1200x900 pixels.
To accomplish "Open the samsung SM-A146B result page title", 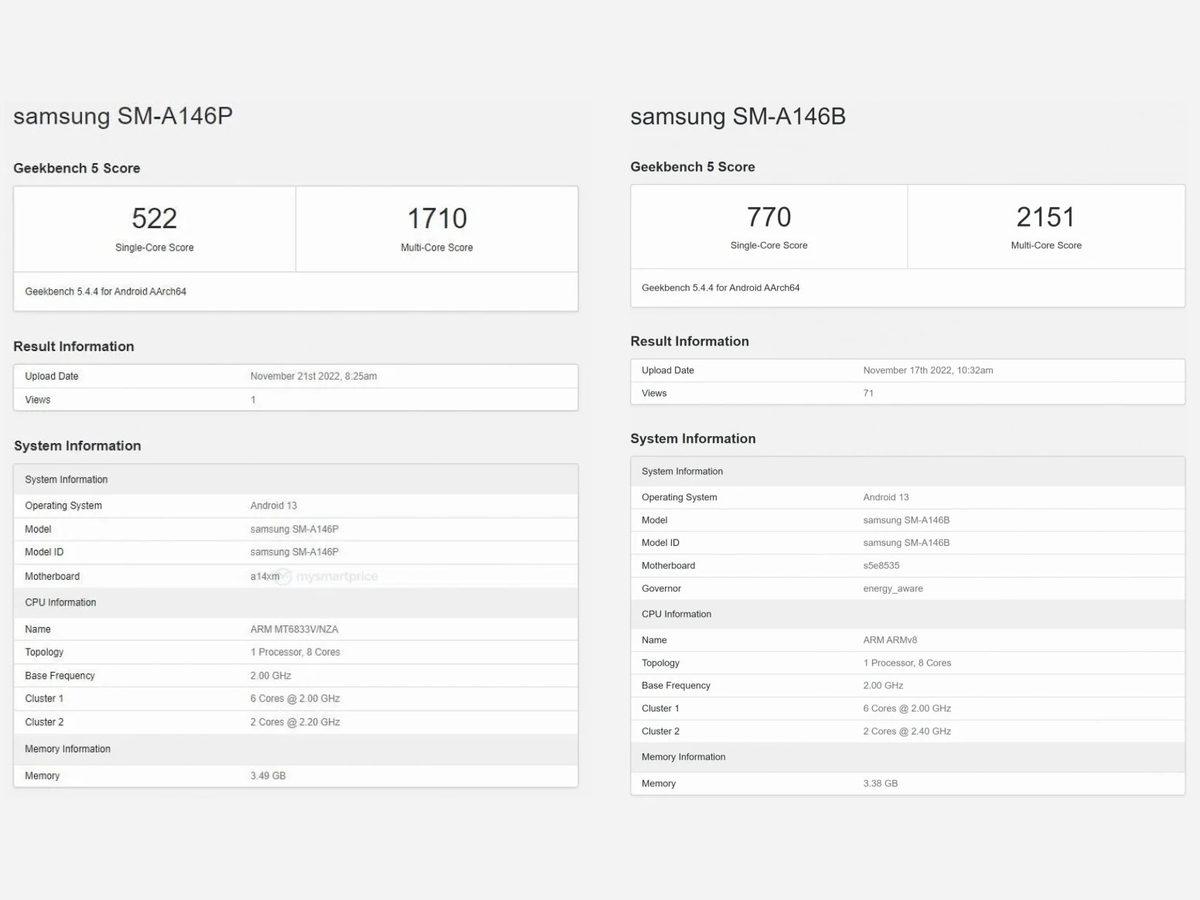I will 737,116.
